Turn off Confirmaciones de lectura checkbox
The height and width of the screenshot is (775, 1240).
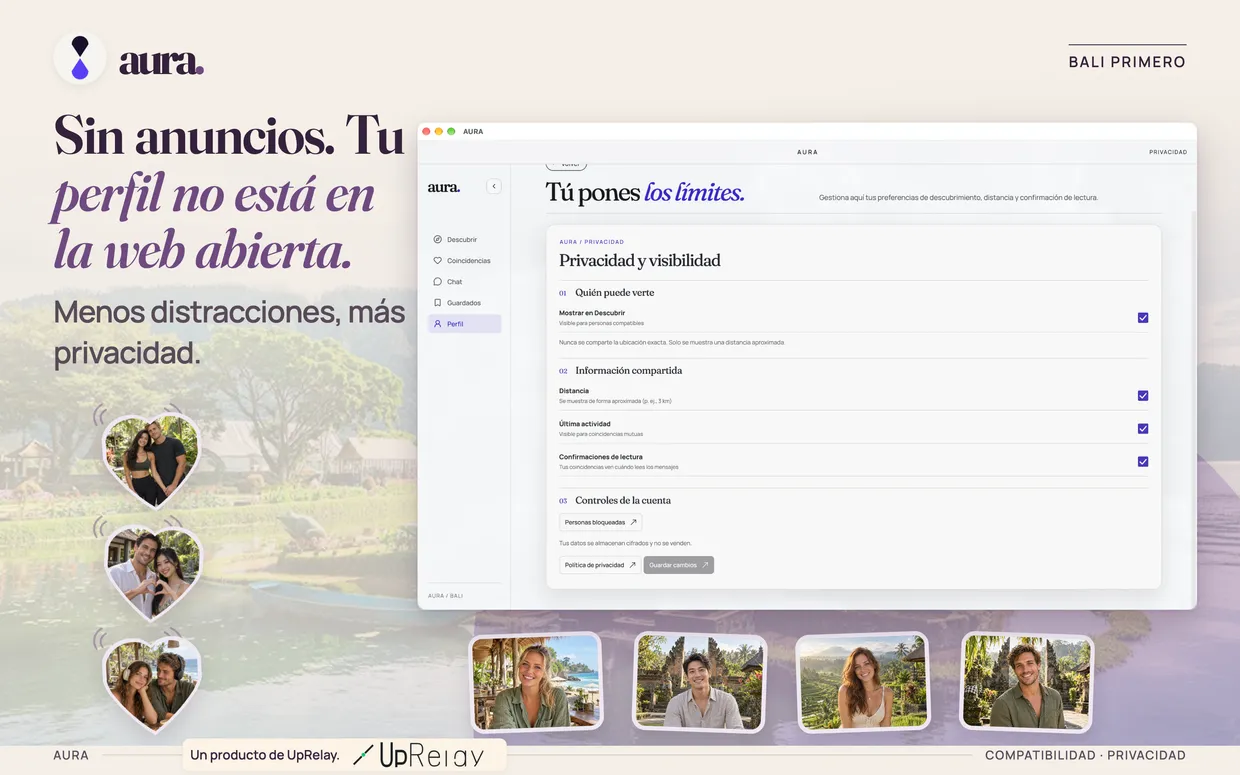(x=1143, y=462)
